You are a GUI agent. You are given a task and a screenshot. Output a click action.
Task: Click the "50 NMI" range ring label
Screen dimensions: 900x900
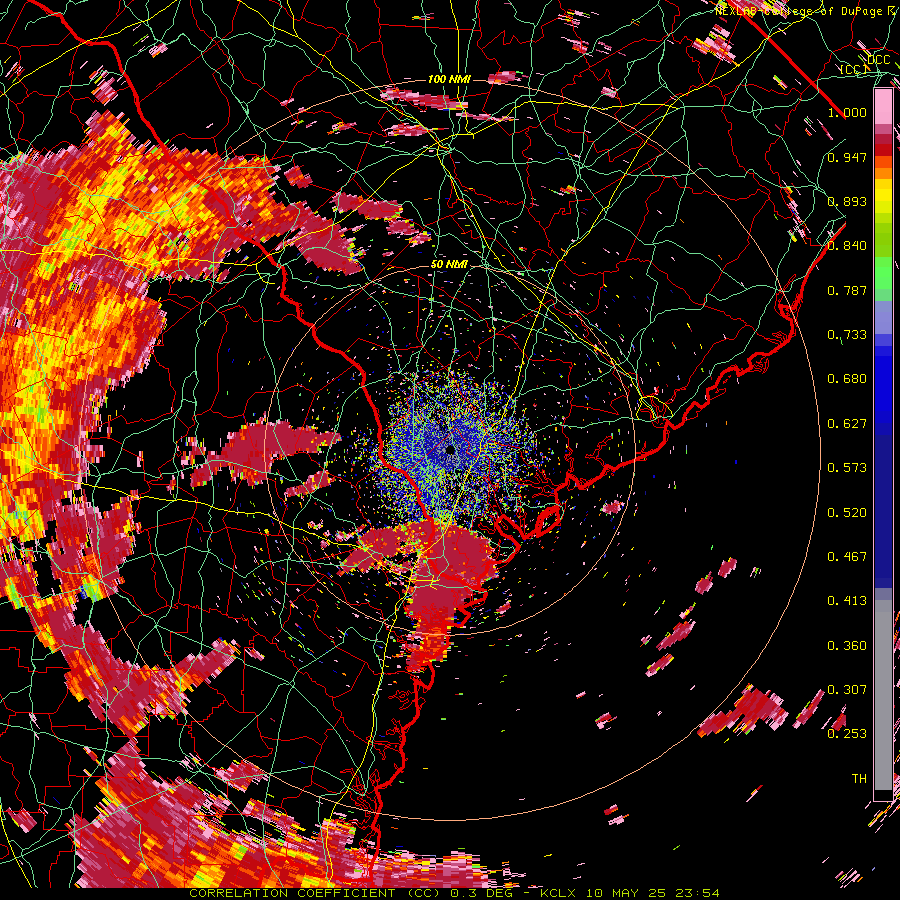click(x=449, y=265)
